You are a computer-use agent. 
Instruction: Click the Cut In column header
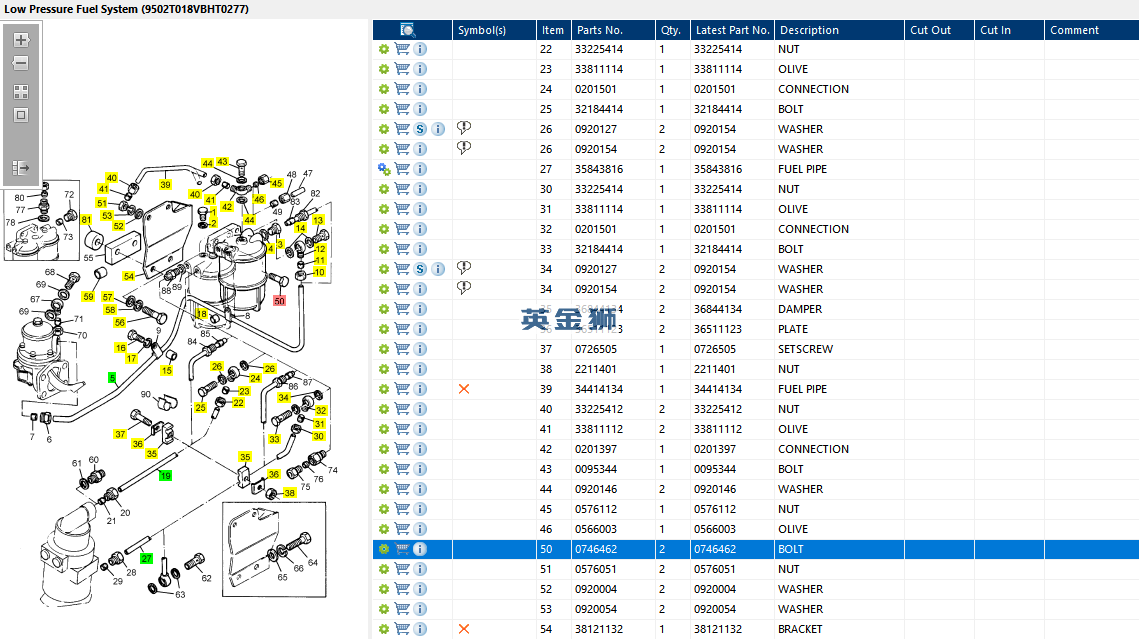[995, 30]
